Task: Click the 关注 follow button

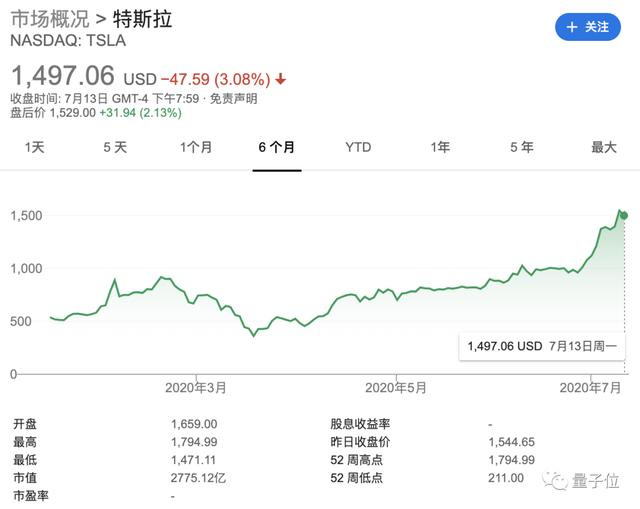Action: 588,27
